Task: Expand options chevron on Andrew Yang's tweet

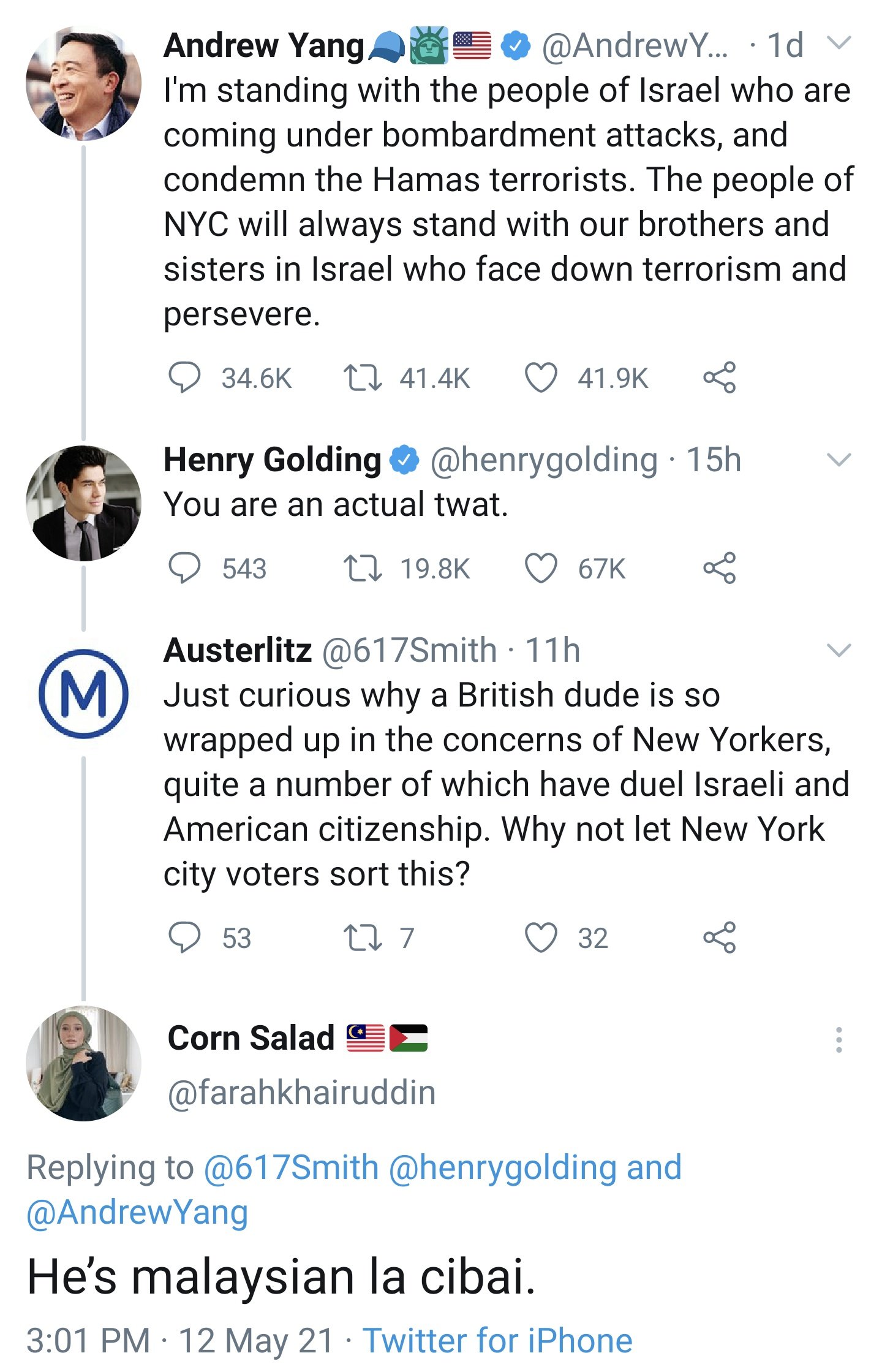Action: pyautogui.click(x=839, y=43)
